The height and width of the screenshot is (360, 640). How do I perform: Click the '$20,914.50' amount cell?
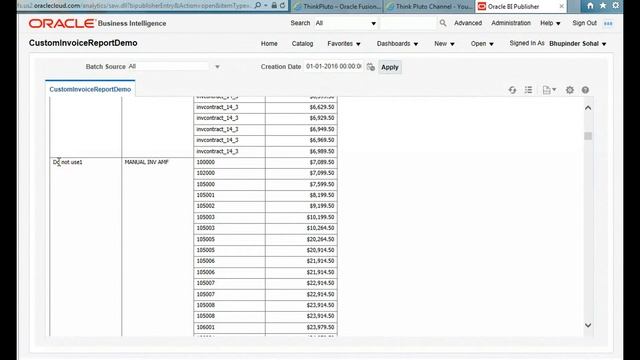301,250
